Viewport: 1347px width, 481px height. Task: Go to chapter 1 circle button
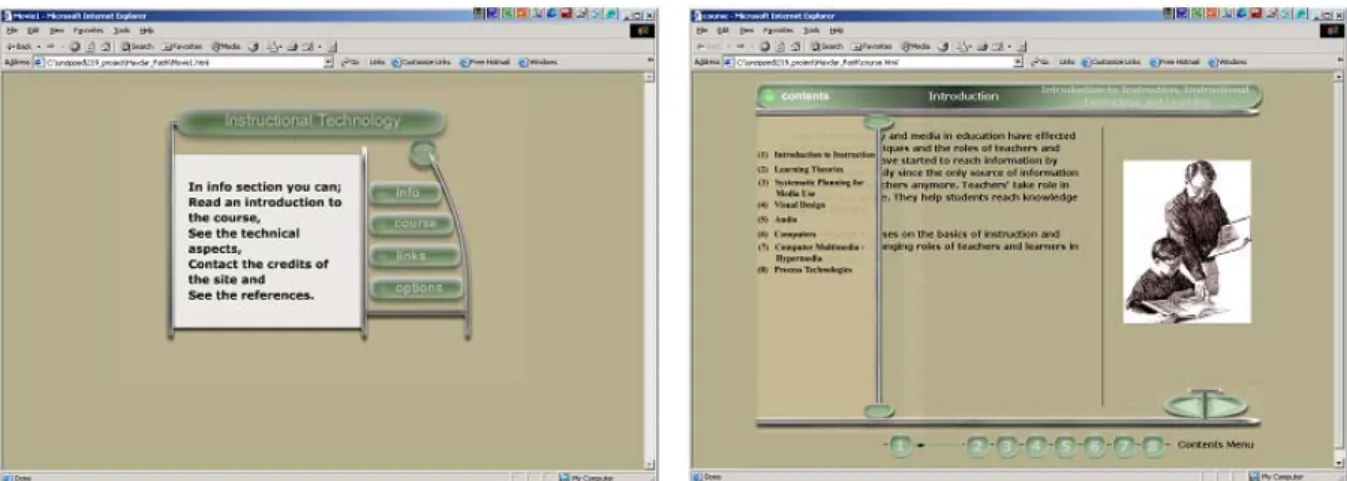pyautogui.click(x=901, y=445)
